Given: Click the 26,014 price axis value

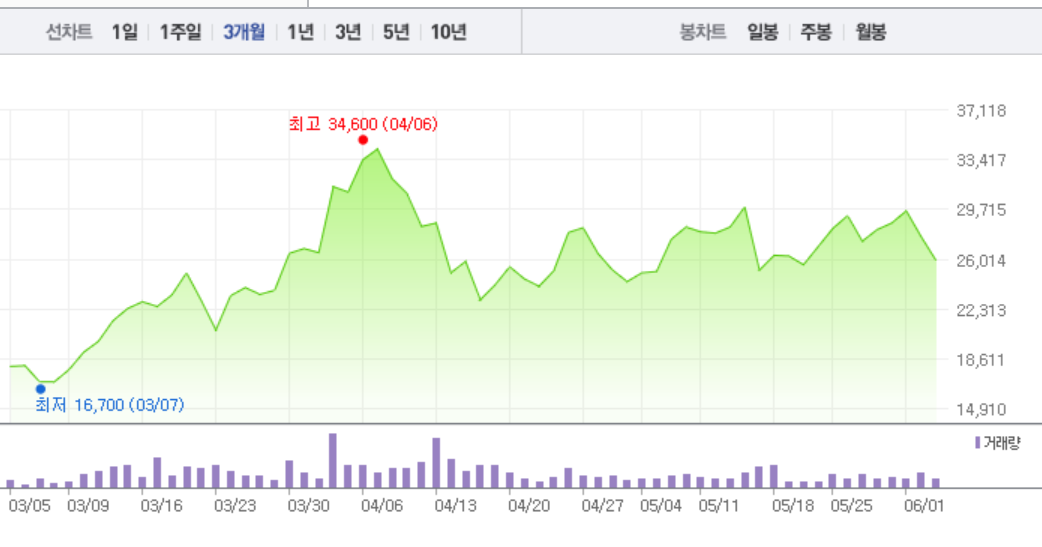Looking at the screenshot, I should point(982,261).
